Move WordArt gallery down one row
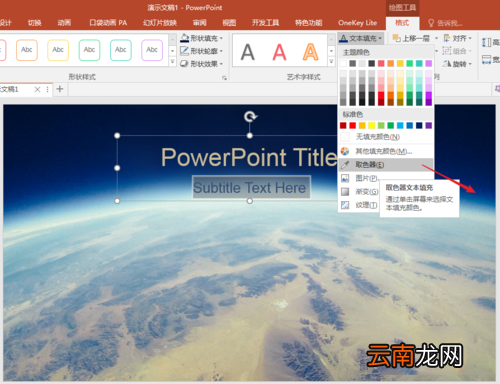Screen dimensions: 500x384 331,51
